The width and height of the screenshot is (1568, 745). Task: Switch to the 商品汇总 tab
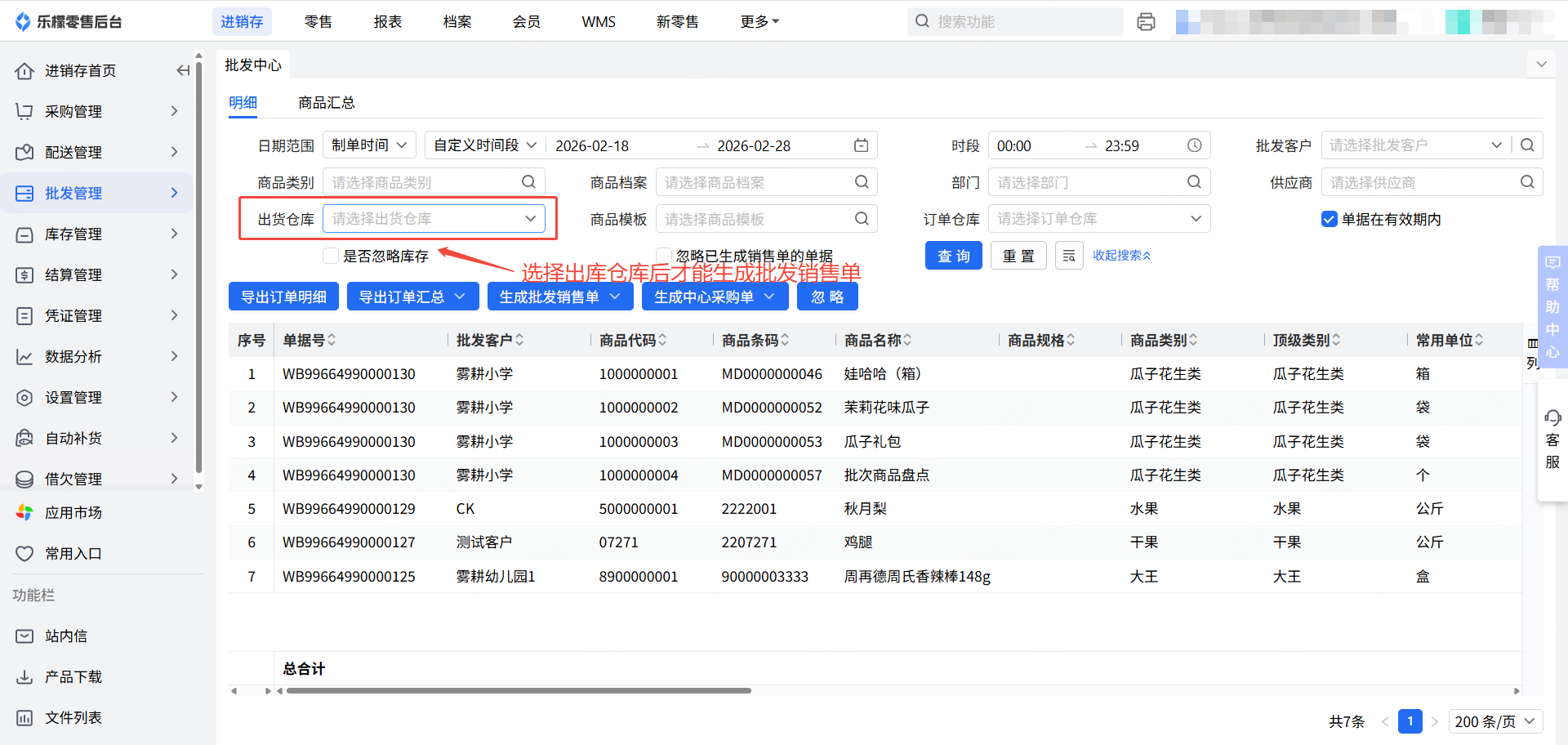tap(326, 103)
